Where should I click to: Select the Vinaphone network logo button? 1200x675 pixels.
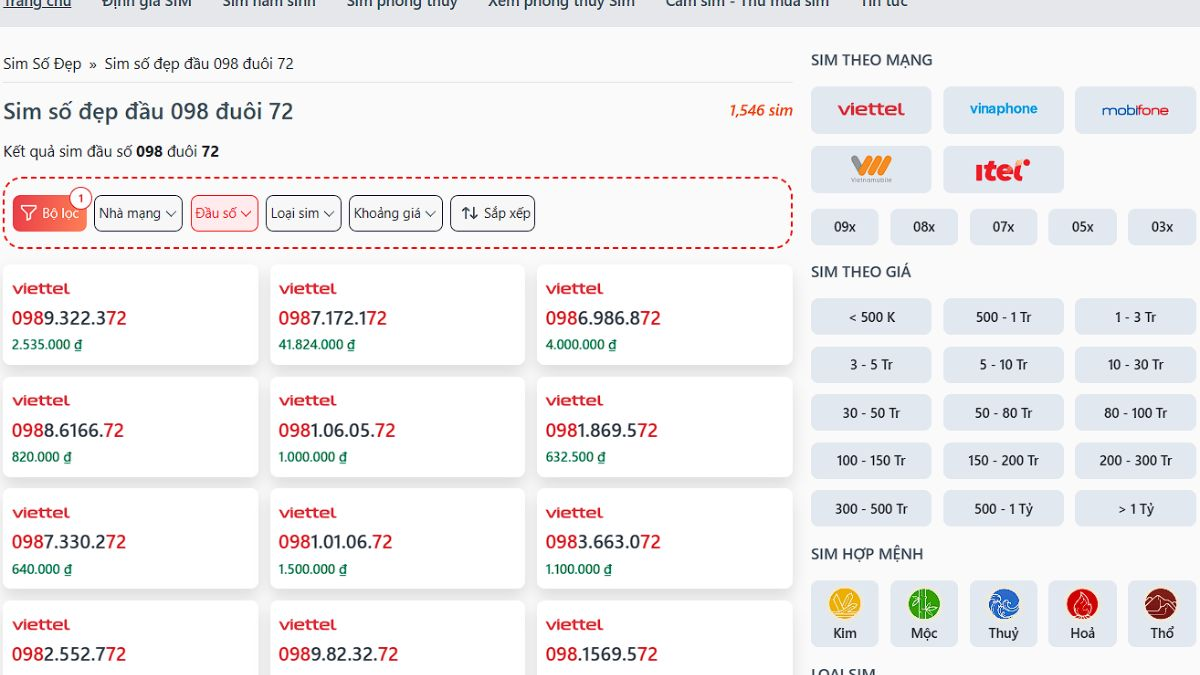[x=1003, y=110]
